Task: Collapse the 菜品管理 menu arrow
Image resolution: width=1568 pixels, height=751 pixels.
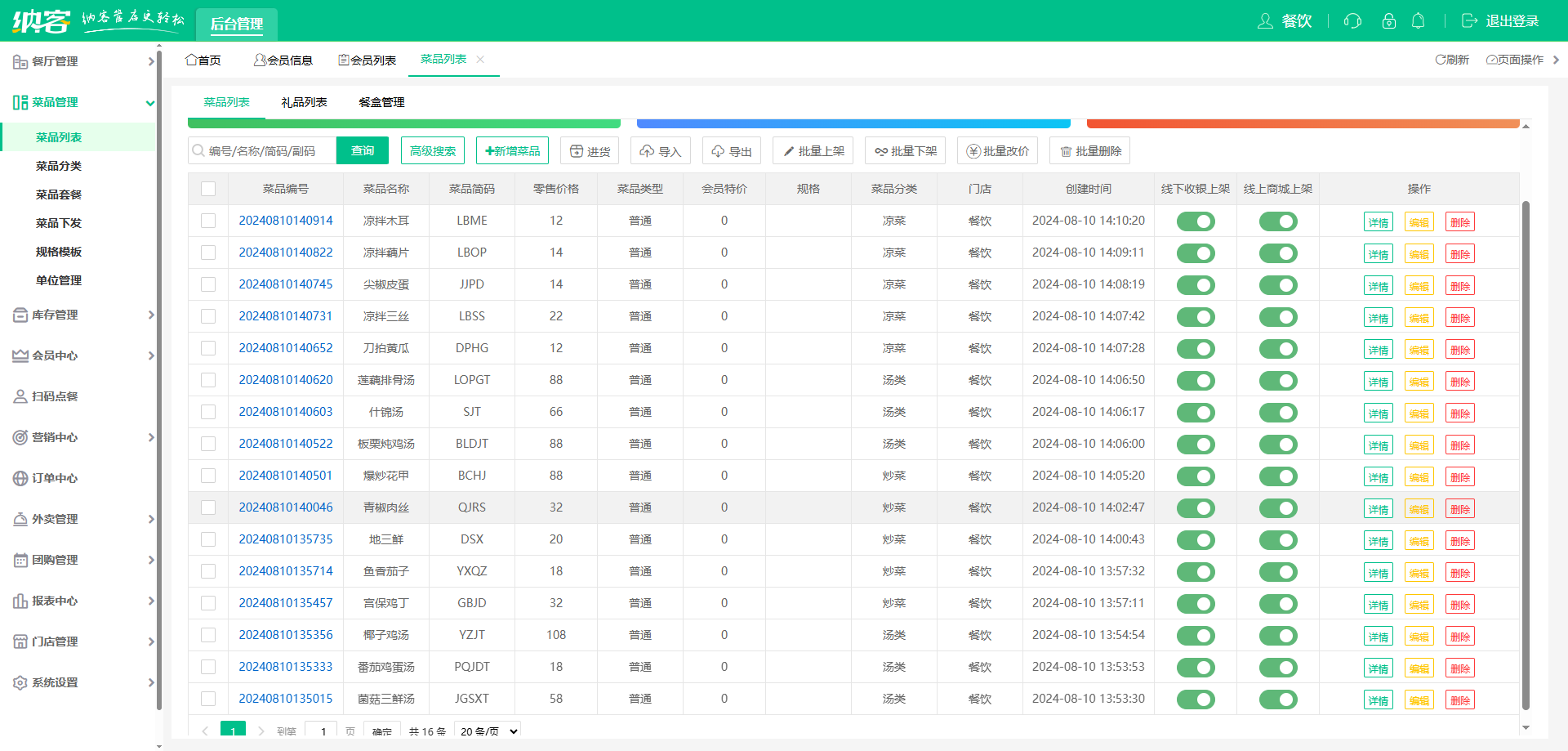Action: coord(150,102)
